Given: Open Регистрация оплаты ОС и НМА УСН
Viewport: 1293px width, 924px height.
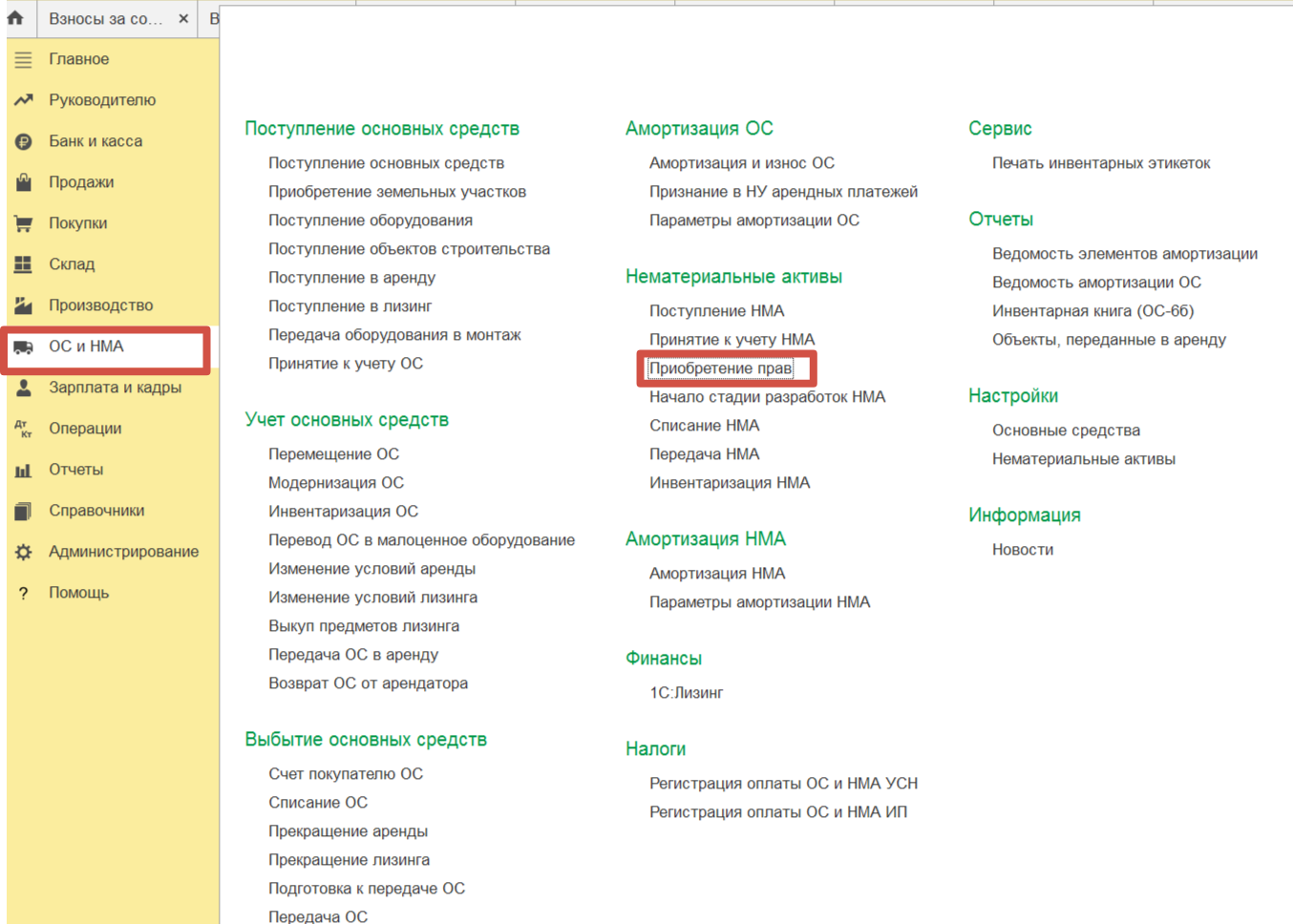Looking at the screenshot, I should [x=783, y=784].
